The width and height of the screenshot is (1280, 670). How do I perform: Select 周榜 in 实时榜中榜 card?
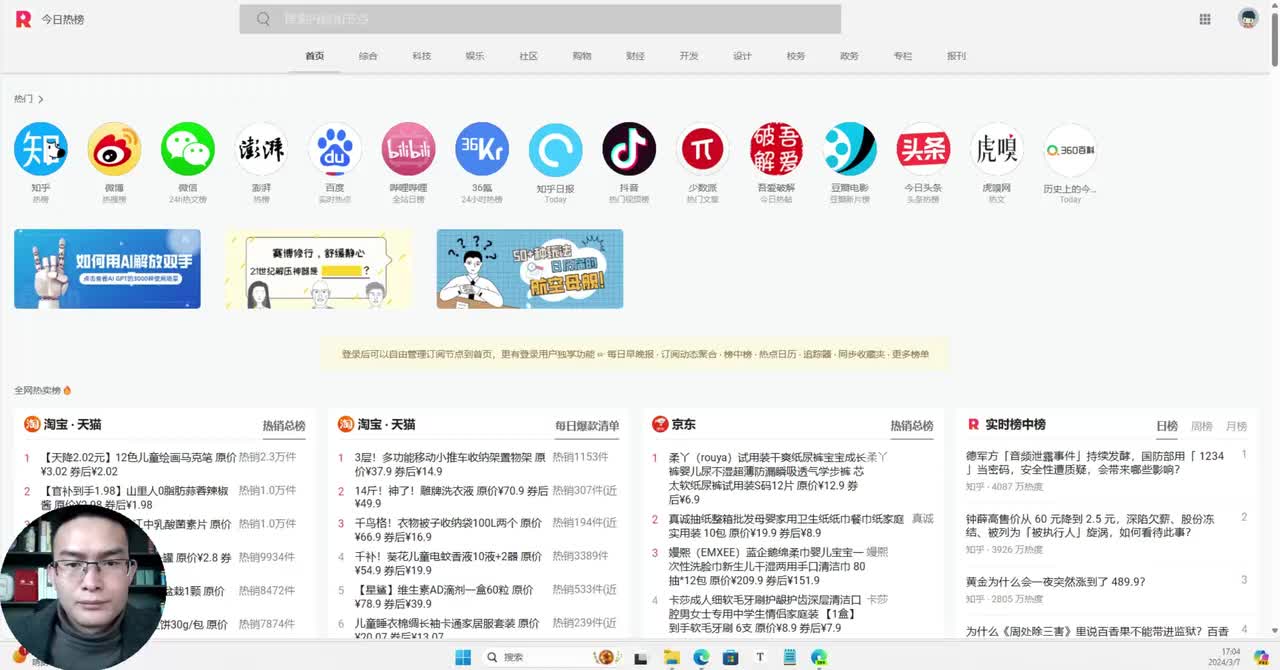click(x=1202, y=426)
